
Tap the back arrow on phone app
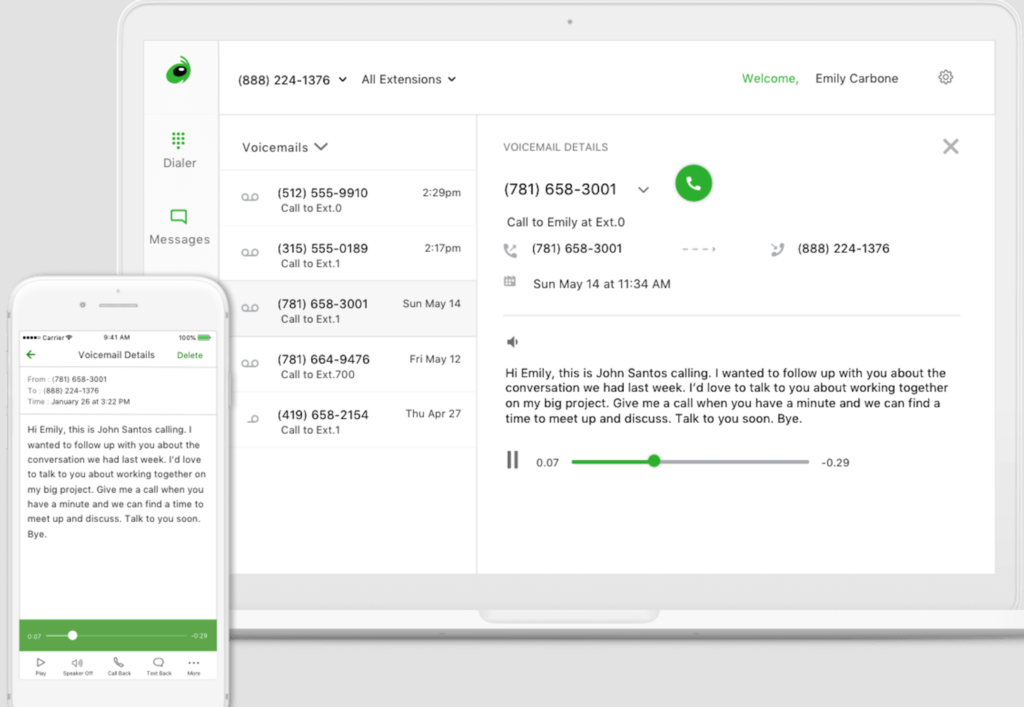pos(31,354)
